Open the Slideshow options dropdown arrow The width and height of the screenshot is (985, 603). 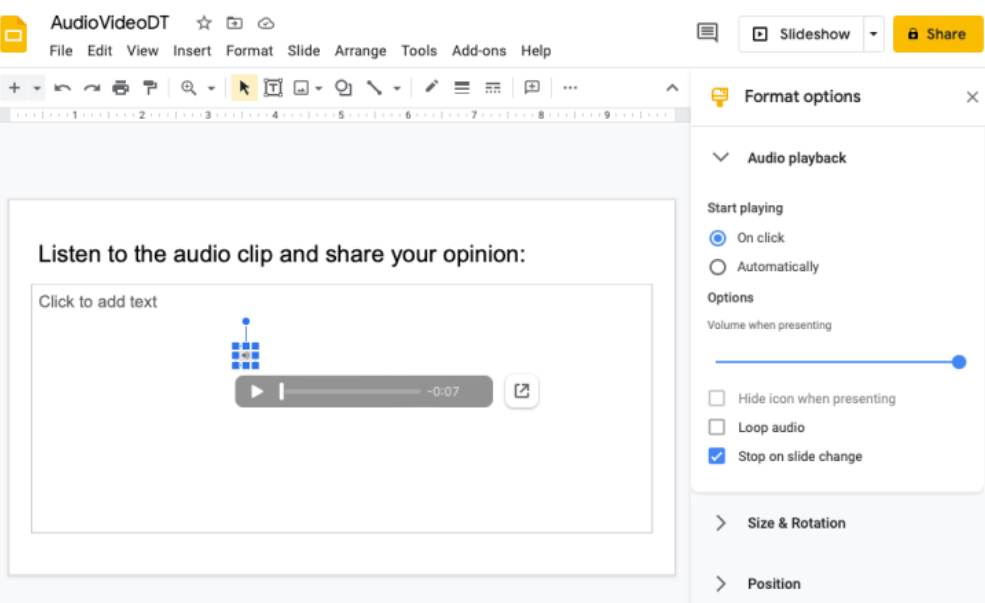point(873,34)
